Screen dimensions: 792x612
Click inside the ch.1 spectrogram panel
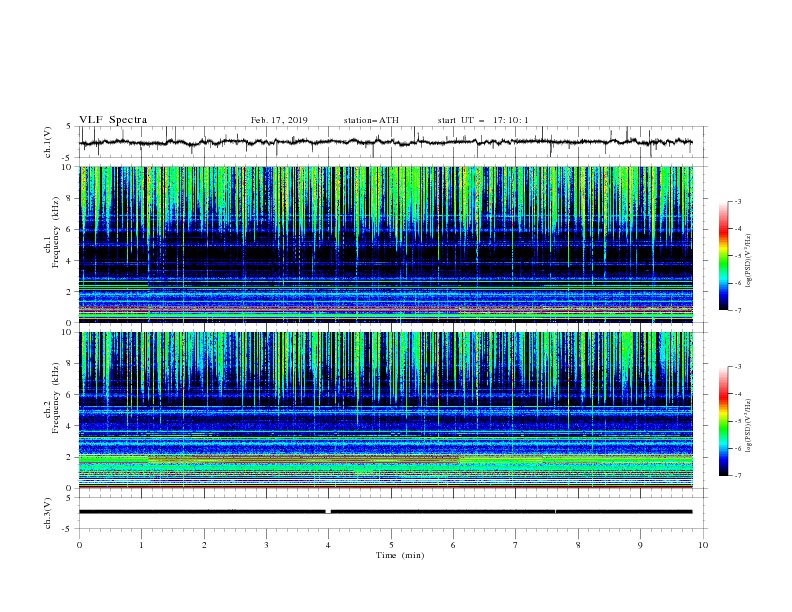point(386,244)
